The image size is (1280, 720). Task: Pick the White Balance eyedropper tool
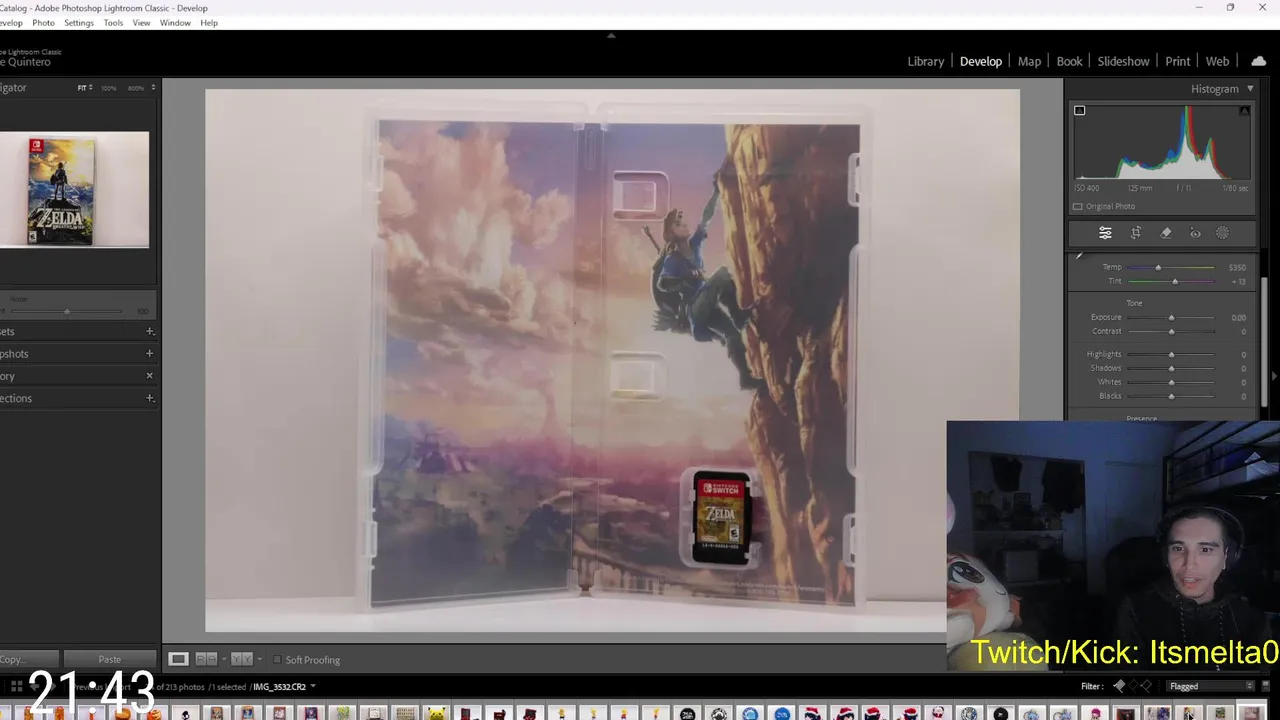tap(1079, 257)
